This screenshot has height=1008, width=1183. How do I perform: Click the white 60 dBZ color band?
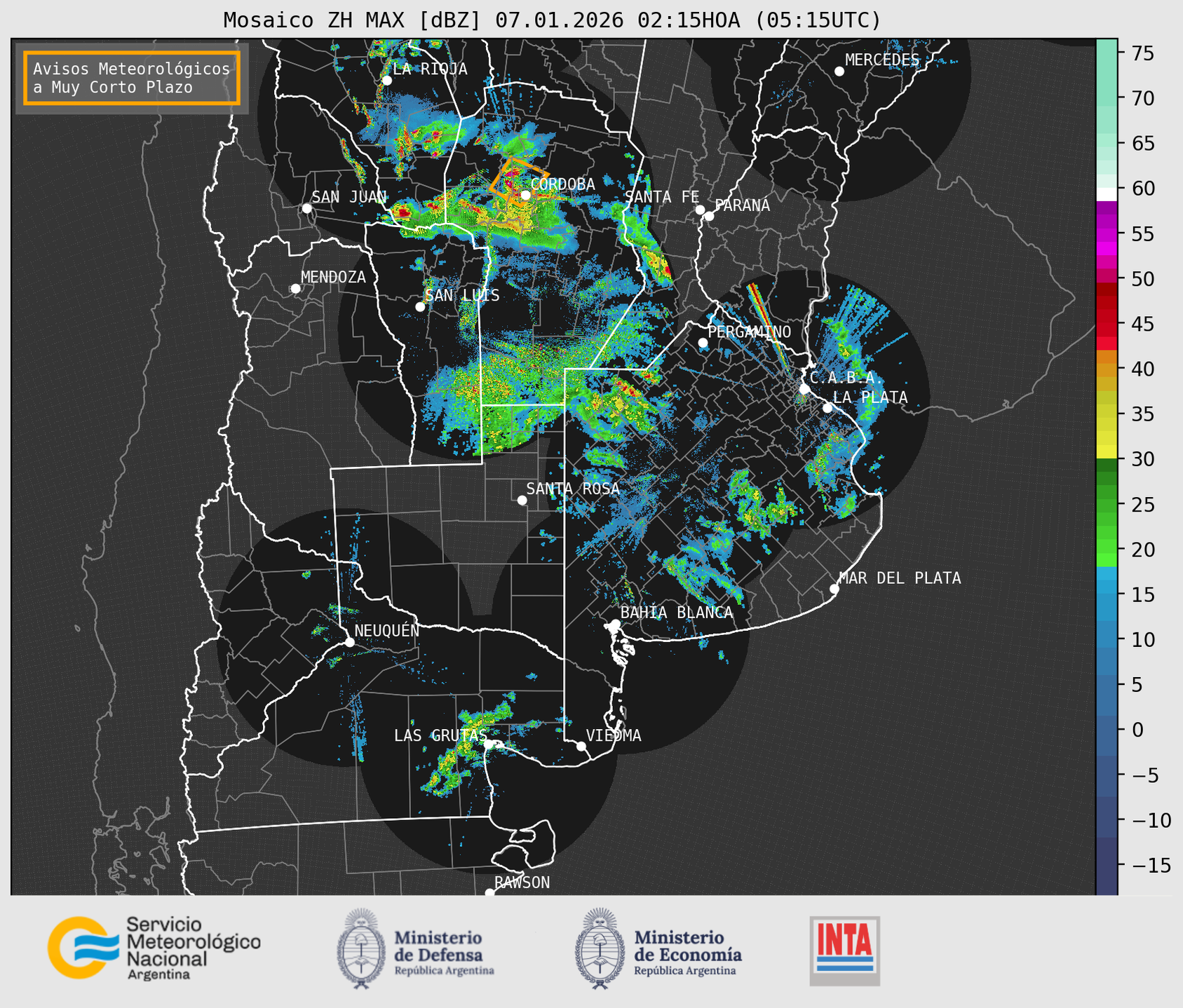[x=1107, y=194]
